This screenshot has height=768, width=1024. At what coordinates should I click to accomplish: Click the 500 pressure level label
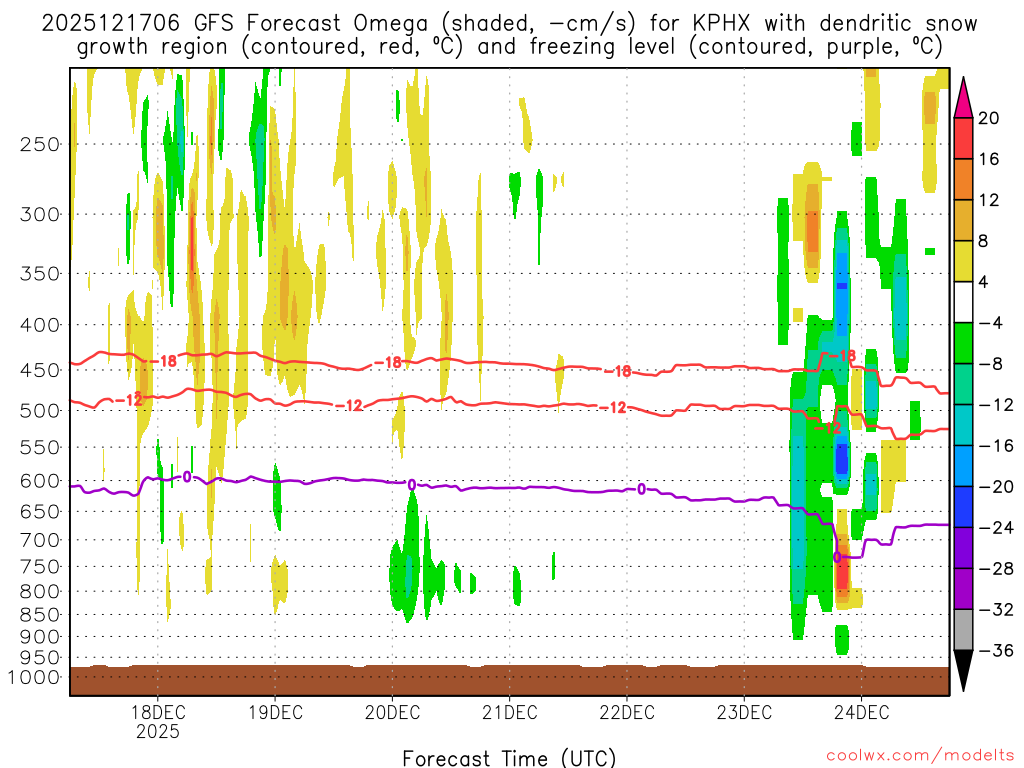point(40,411)
